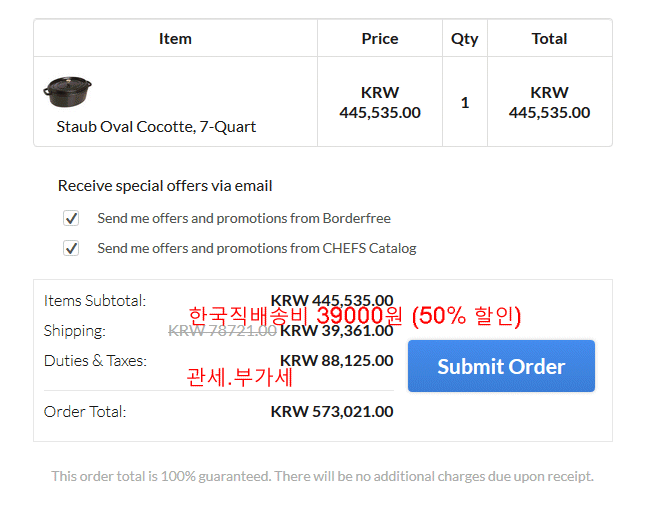Click the Item column header
This screenshot has width=646, height=521.
[175, 38]
